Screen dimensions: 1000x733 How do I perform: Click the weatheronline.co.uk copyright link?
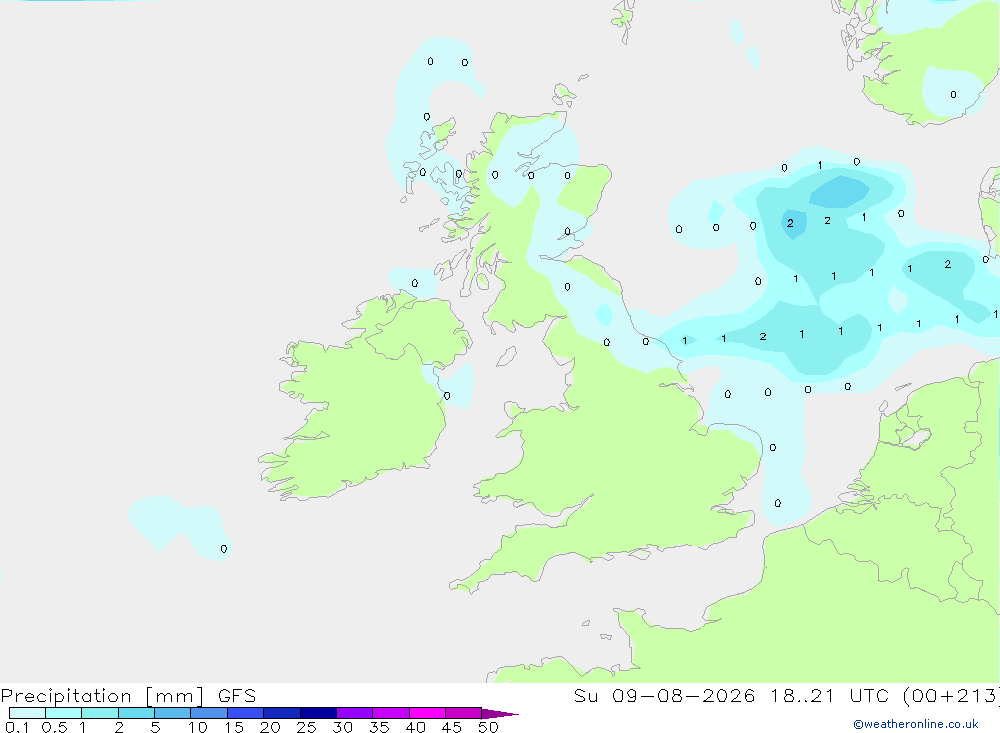click(x=915, y=724)
